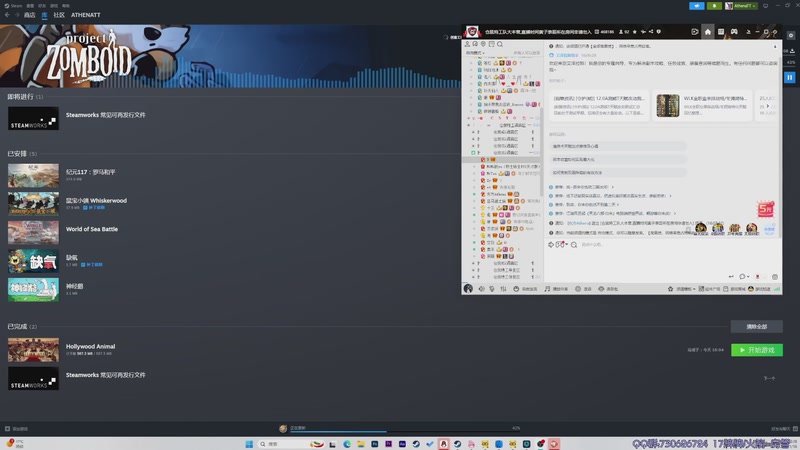The height and width of the screenshot is (450, 800).
Task: Select World of Sea Battle entry
Action: [x=92, y=229]
